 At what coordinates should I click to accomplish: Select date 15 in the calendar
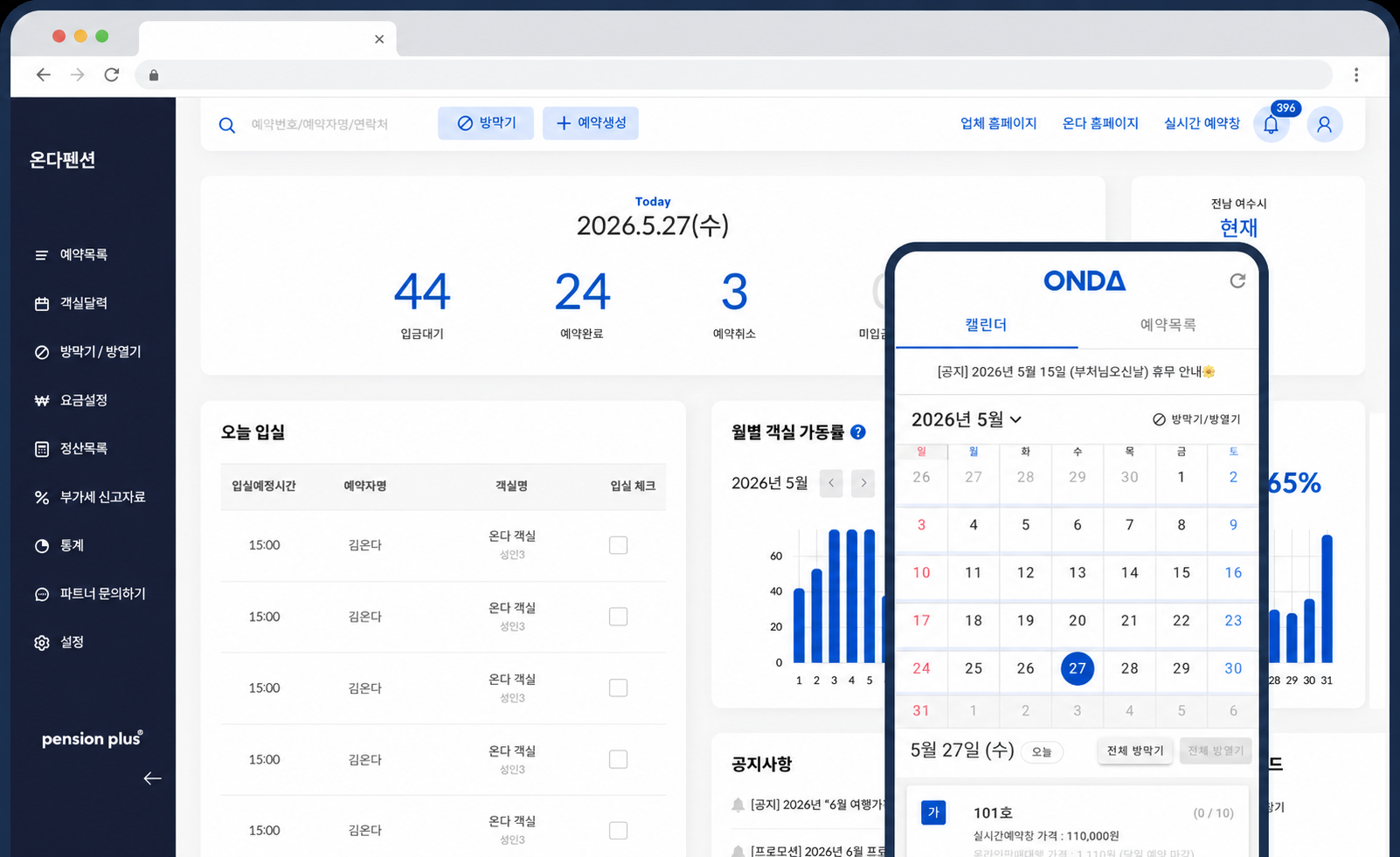[x=1182, y=573]
